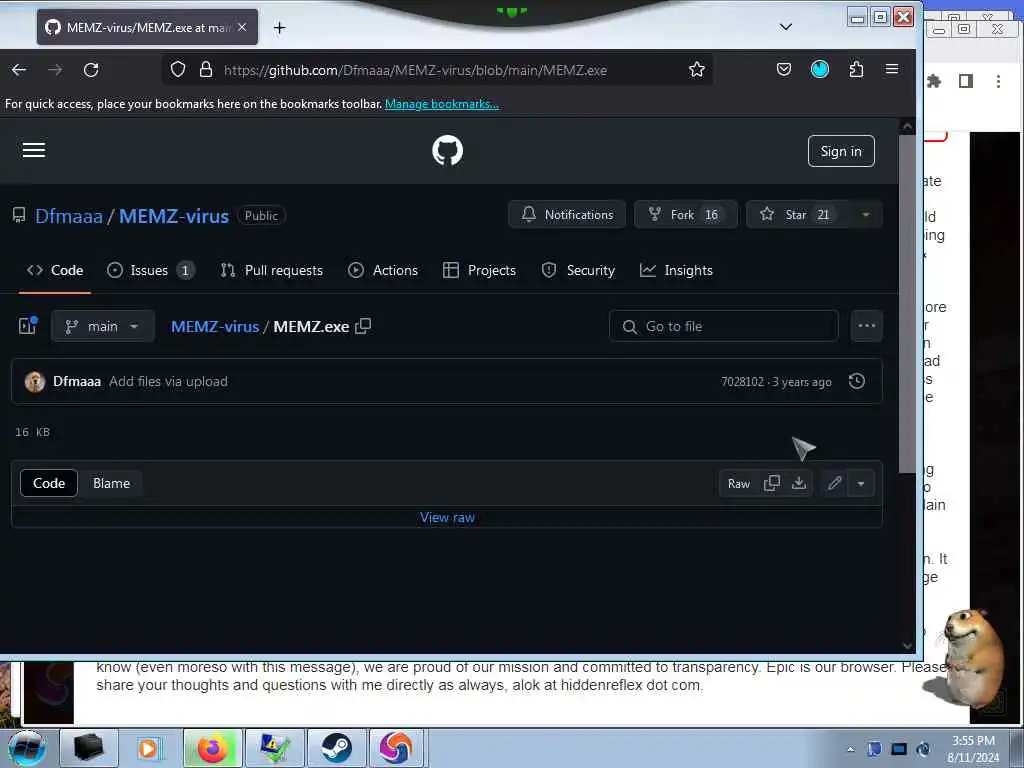
Task: Copy file path icon next to MEMZ.exe
Action: pyautogui.click(x=363, y=326)
